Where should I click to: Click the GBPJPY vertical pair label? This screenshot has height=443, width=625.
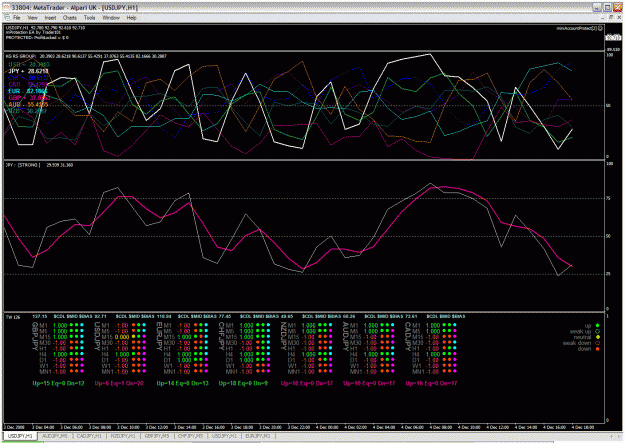[x=35, y=336]
